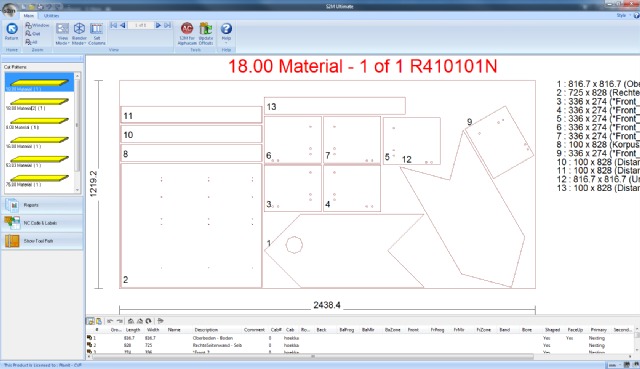Click the Return arrow icon
The height and width of the screenshot is (369, 640).
coord(11,29)
